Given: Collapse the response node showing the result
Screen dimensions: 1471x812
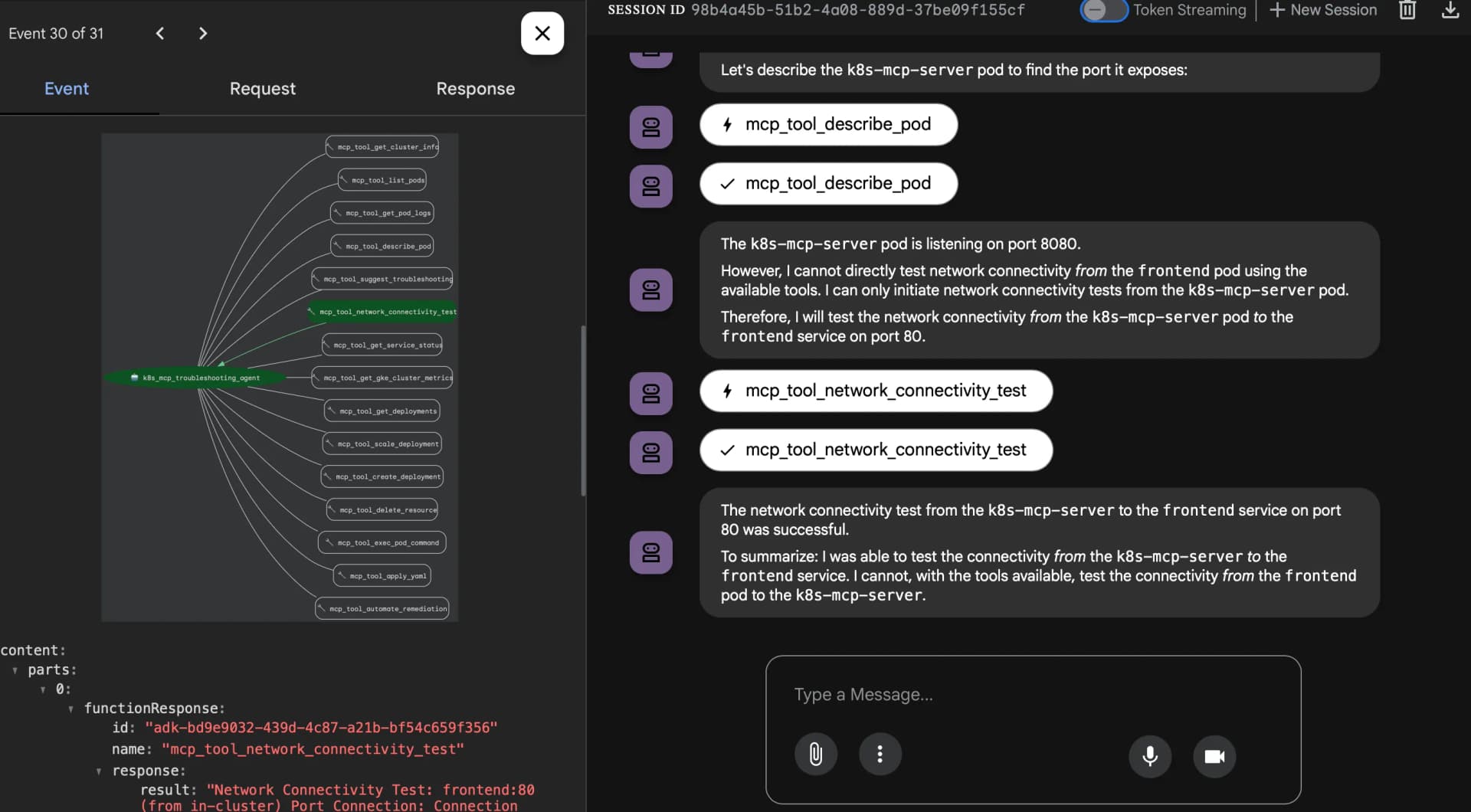Looking at the screenshot, I should (99, 771).
